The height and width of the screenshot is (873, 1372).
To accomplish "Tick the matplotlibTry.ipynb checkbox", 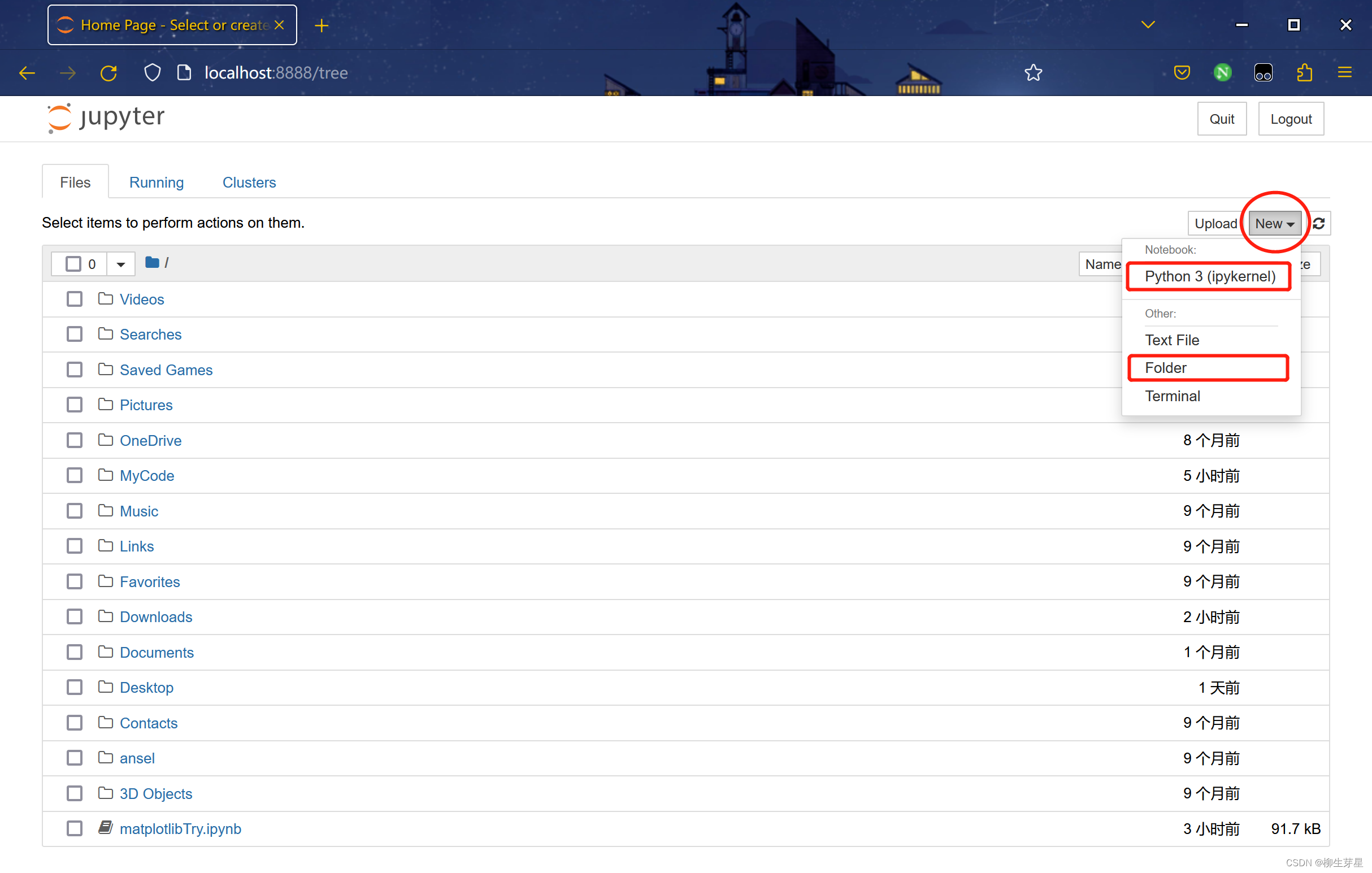I will click(x=74, y=828).
